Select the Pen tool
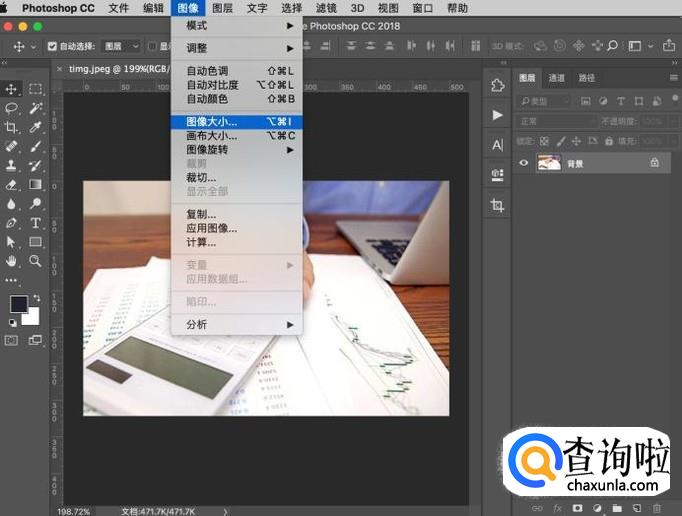Viewport: 682px width, 516px height. (x=11, y=223)
